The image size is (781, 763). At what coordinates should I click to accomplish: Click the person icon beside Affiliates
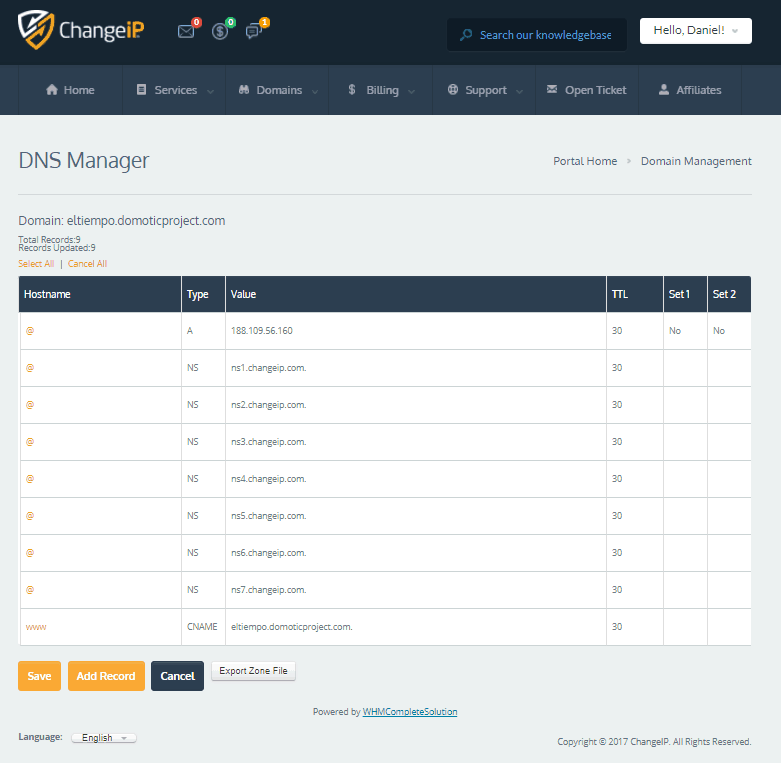664,90
